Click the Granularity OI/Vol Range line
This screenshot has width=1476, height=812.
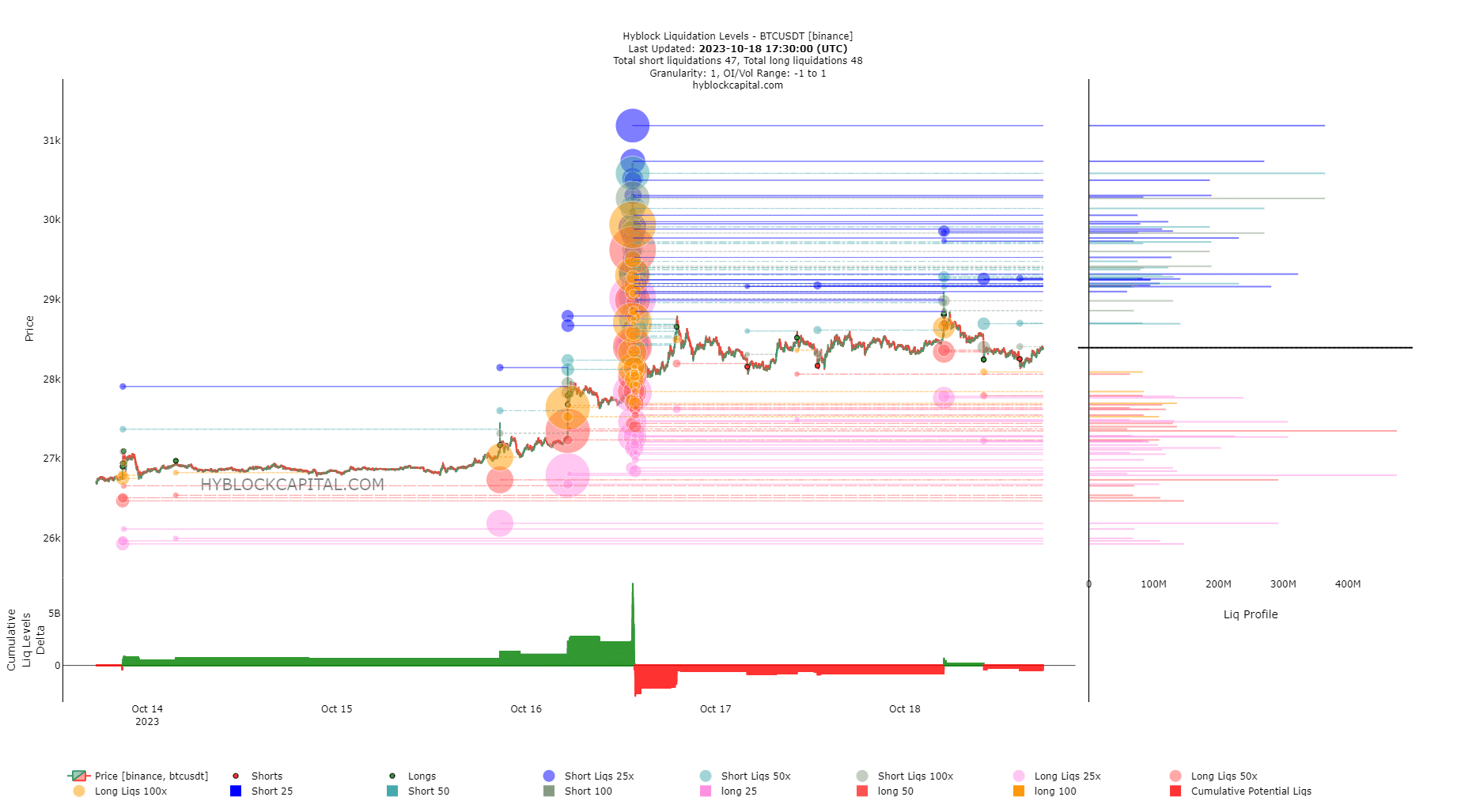coord(737,74)
